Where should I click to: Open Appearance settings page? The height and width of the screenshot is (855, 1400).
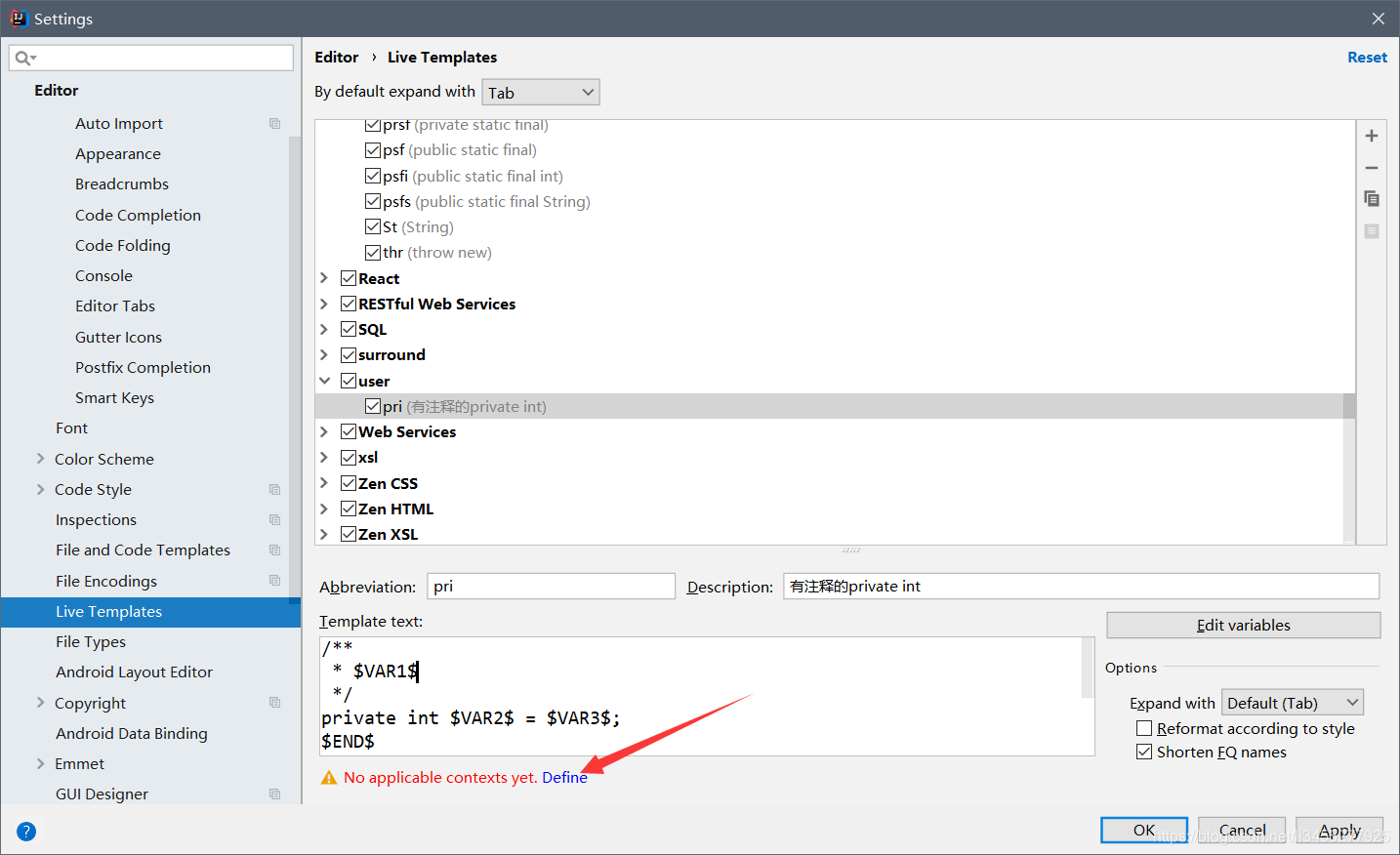(118, 154)
